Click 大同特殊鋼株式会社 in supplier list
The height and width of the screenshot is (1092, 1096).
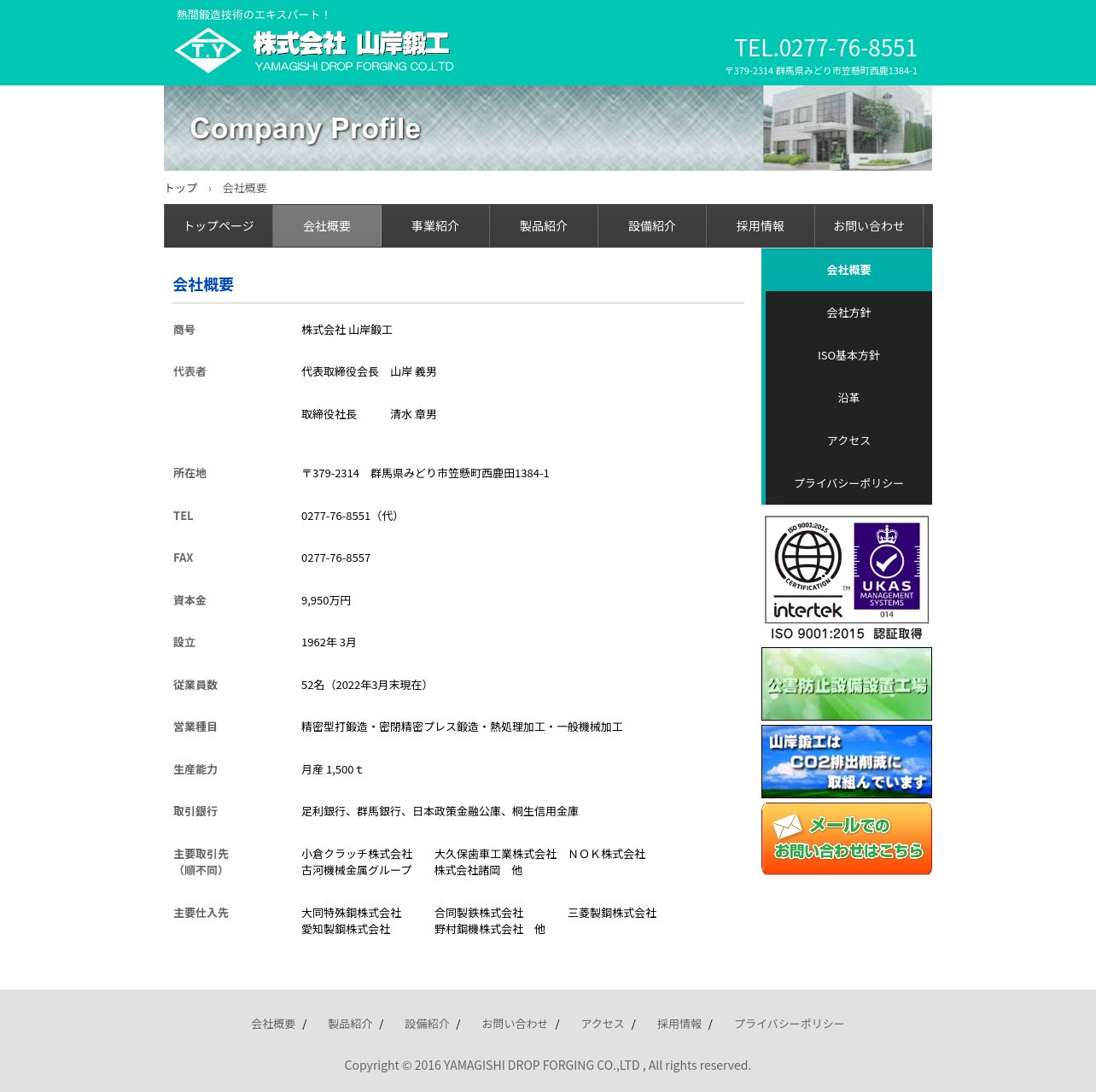click(x=351, y=913)
